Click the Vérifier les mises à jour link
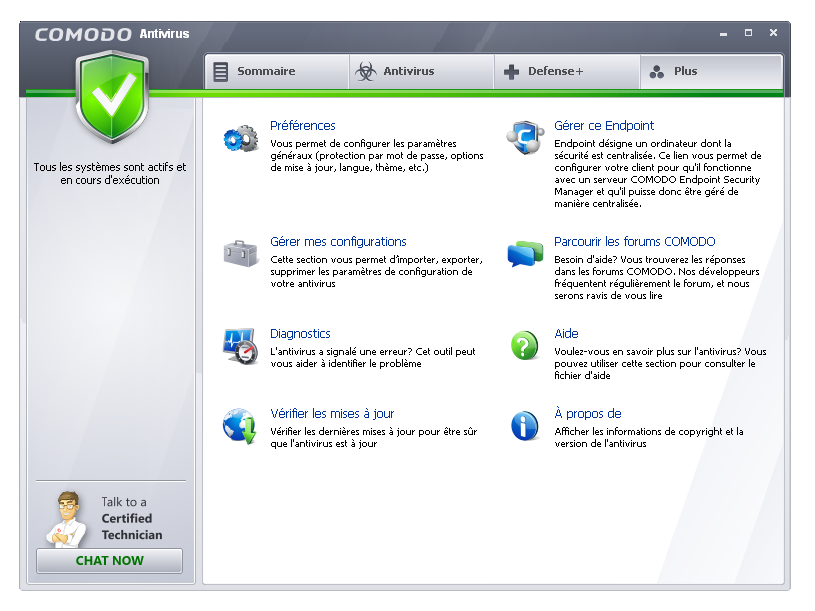The image size is (815, 611). [x=332, y=414]
